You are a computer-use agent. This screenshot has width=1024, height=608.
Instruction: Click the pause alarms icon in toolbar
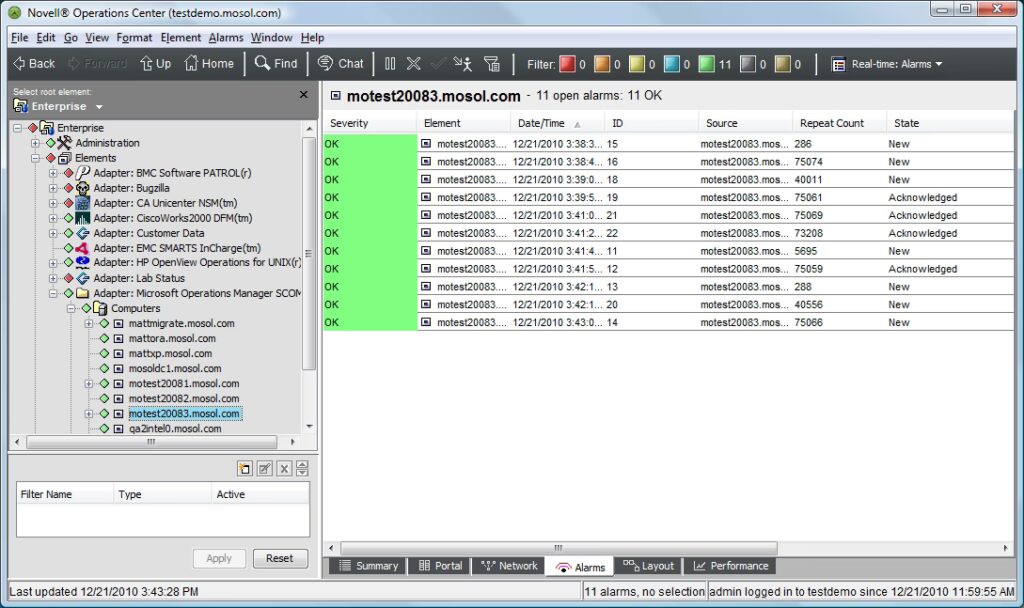click(390, 63)
